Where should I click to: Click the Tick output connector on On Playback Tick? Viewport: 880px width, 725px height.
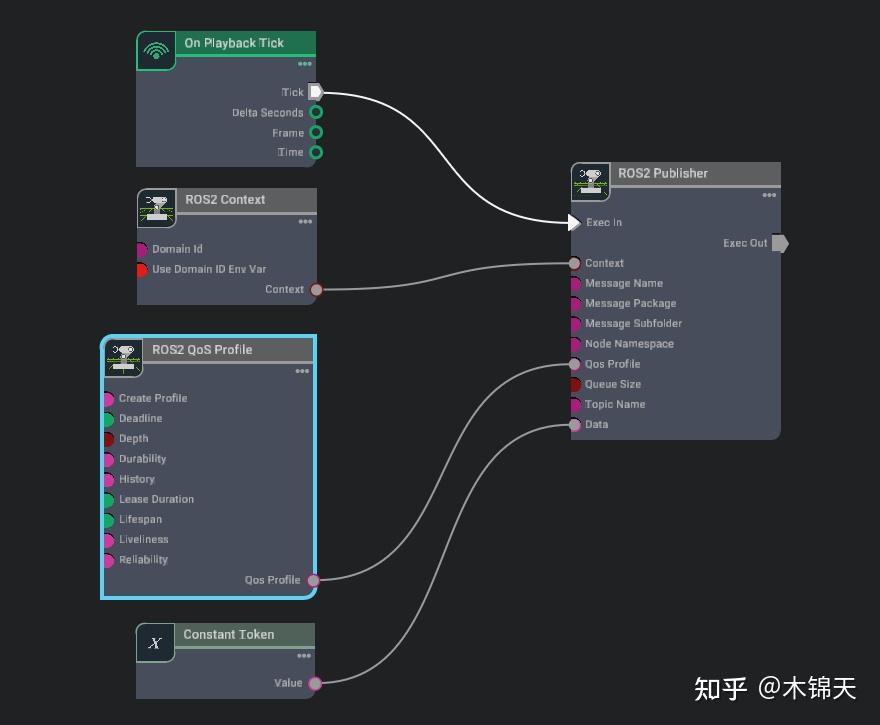(x=315, y=91)
